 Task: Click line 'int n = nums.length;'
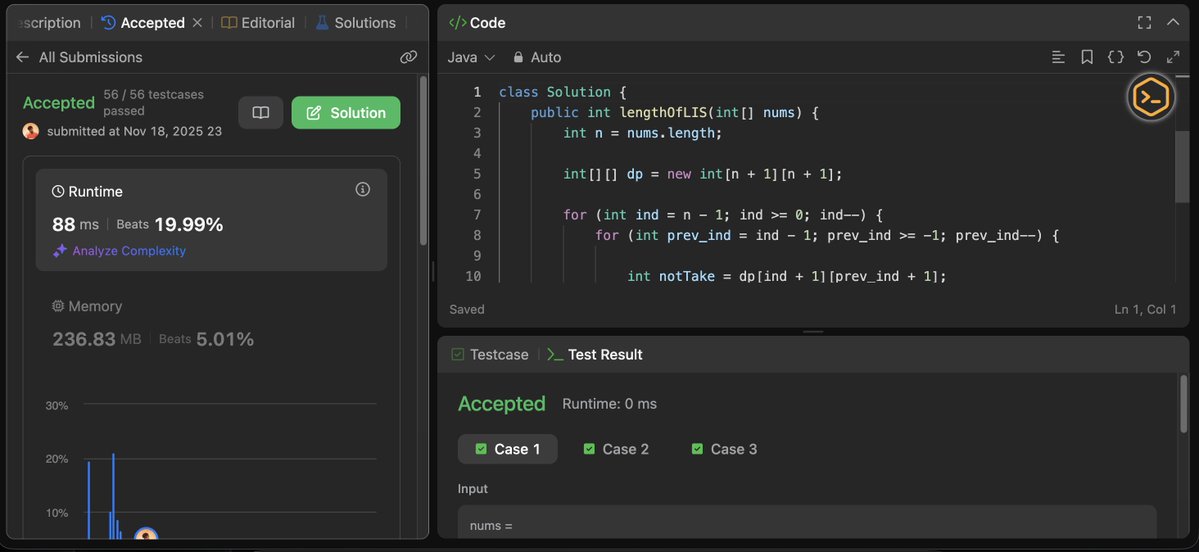643,133
